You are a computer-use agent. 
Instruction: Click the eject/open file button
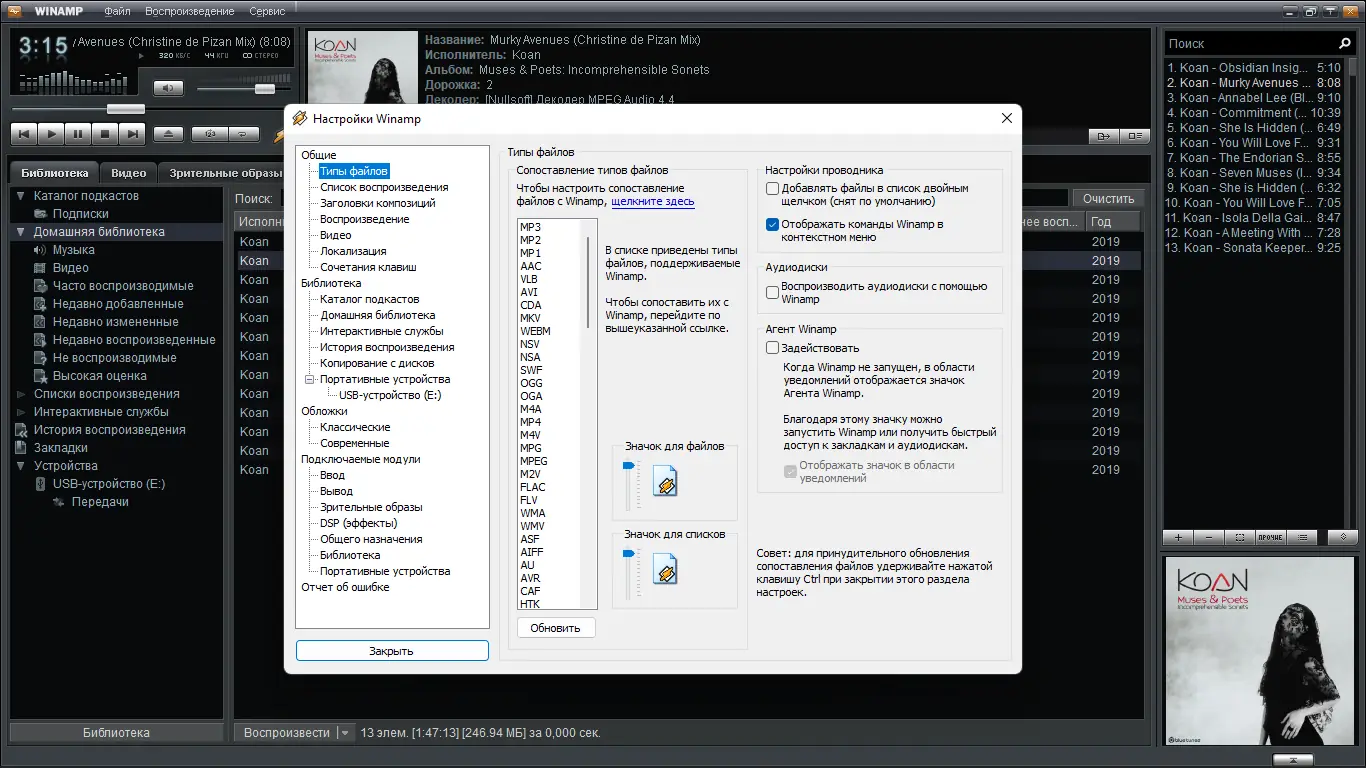[x=168, y=133]
